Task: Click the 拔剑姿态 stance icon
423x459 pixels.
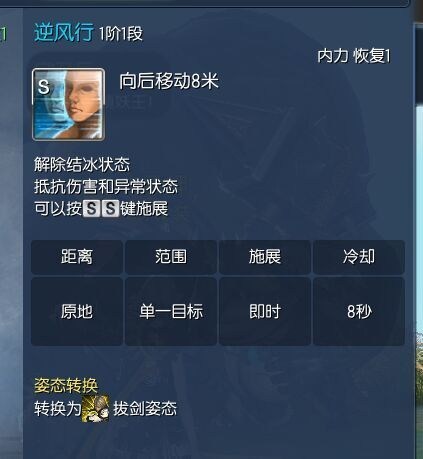Action: 96,409
